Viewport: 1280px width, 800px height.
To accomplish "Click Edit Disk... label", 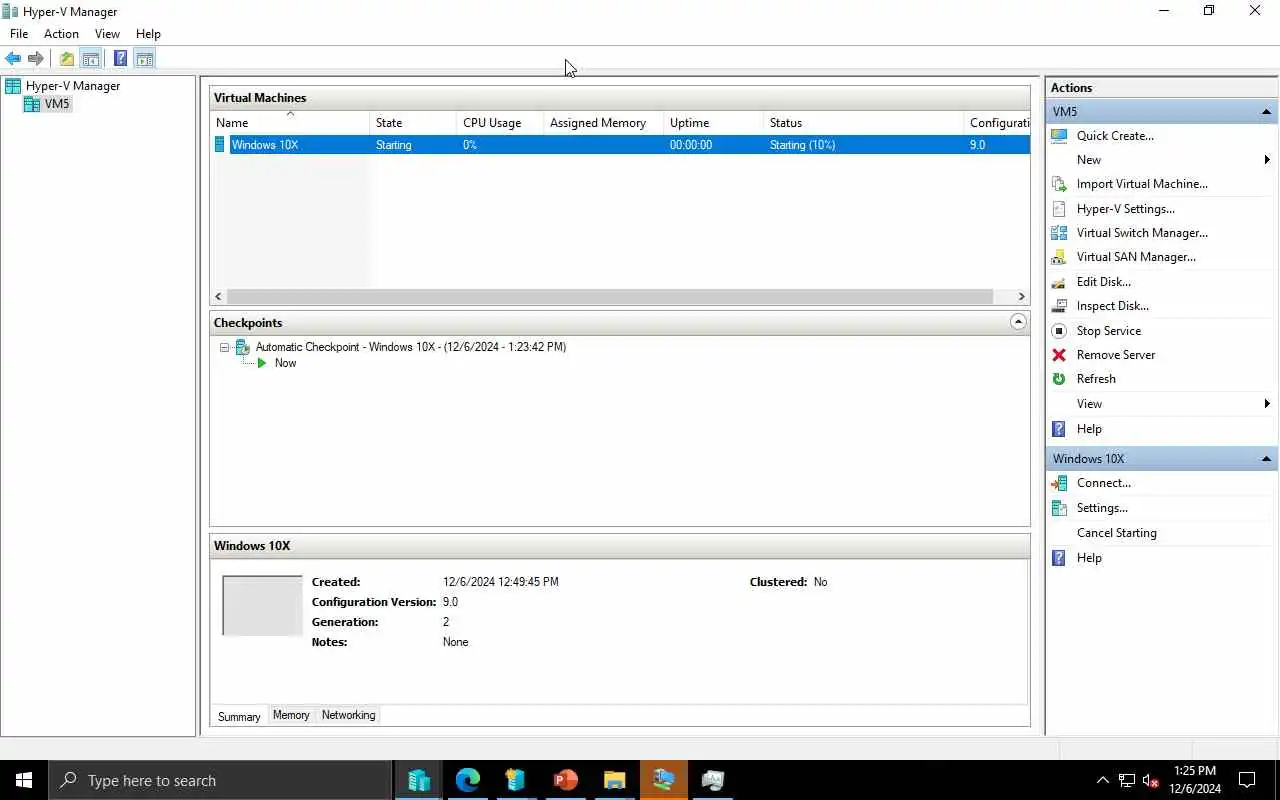I will (1104, 282).
